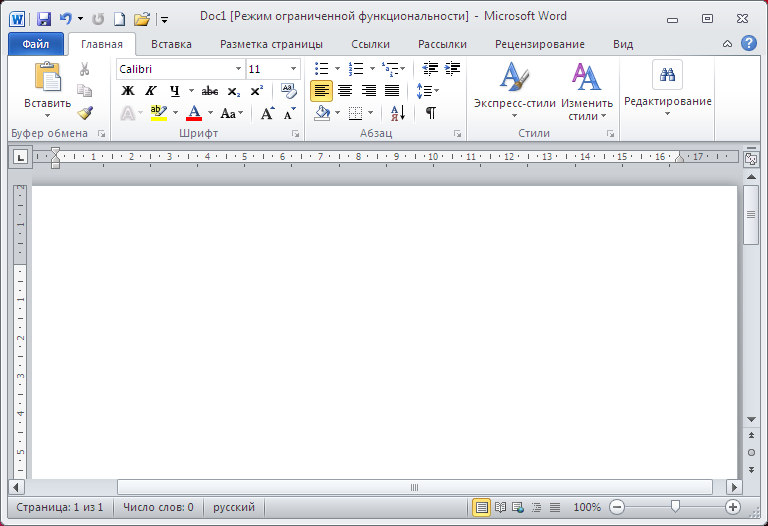Undo the last action
Screen dimensions: 768x526
(x=66, y=19)
